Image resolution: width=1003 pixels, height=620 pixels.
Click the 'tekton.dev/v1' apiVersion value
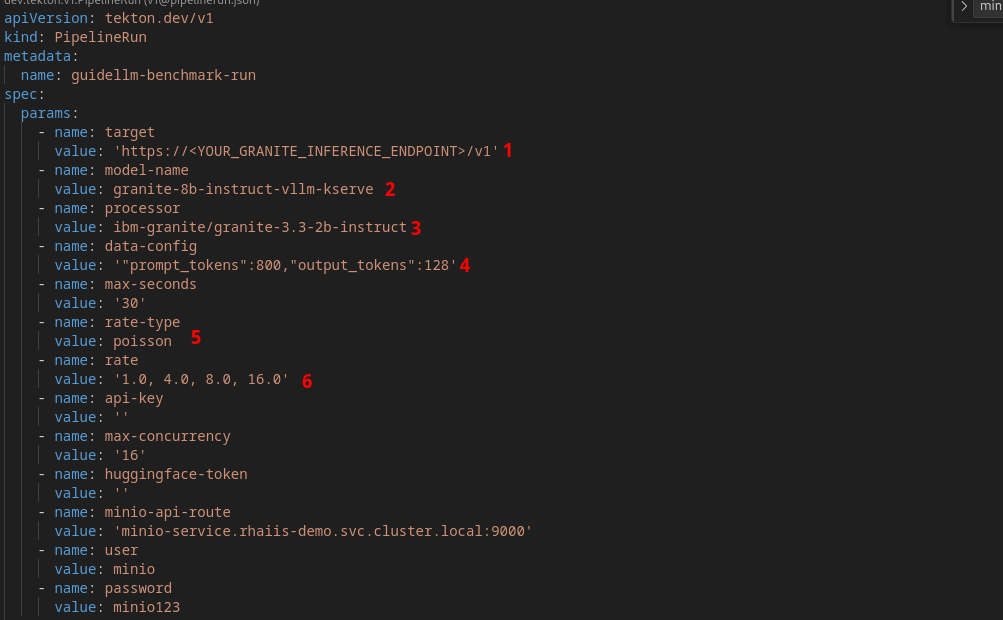coord(159,18)
